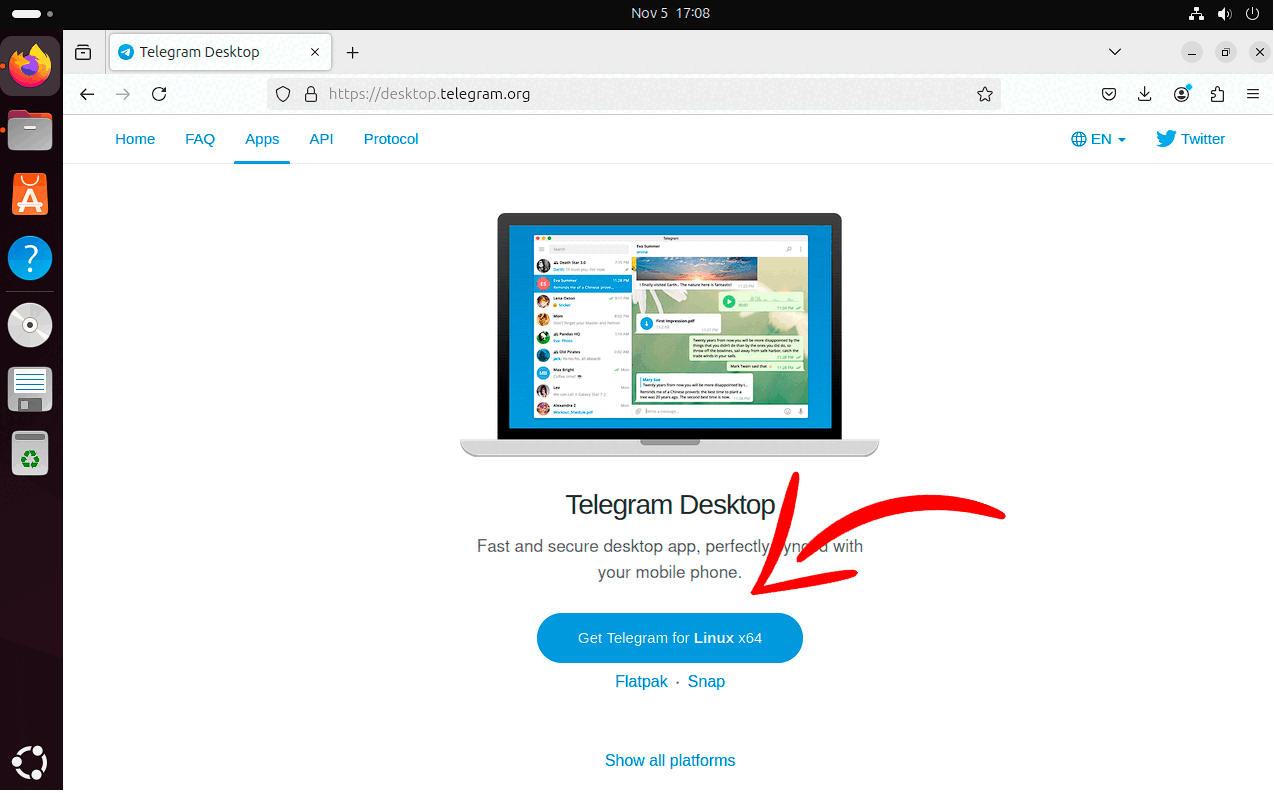
Task: Open the Twitter link
Action: point(1190,139)
